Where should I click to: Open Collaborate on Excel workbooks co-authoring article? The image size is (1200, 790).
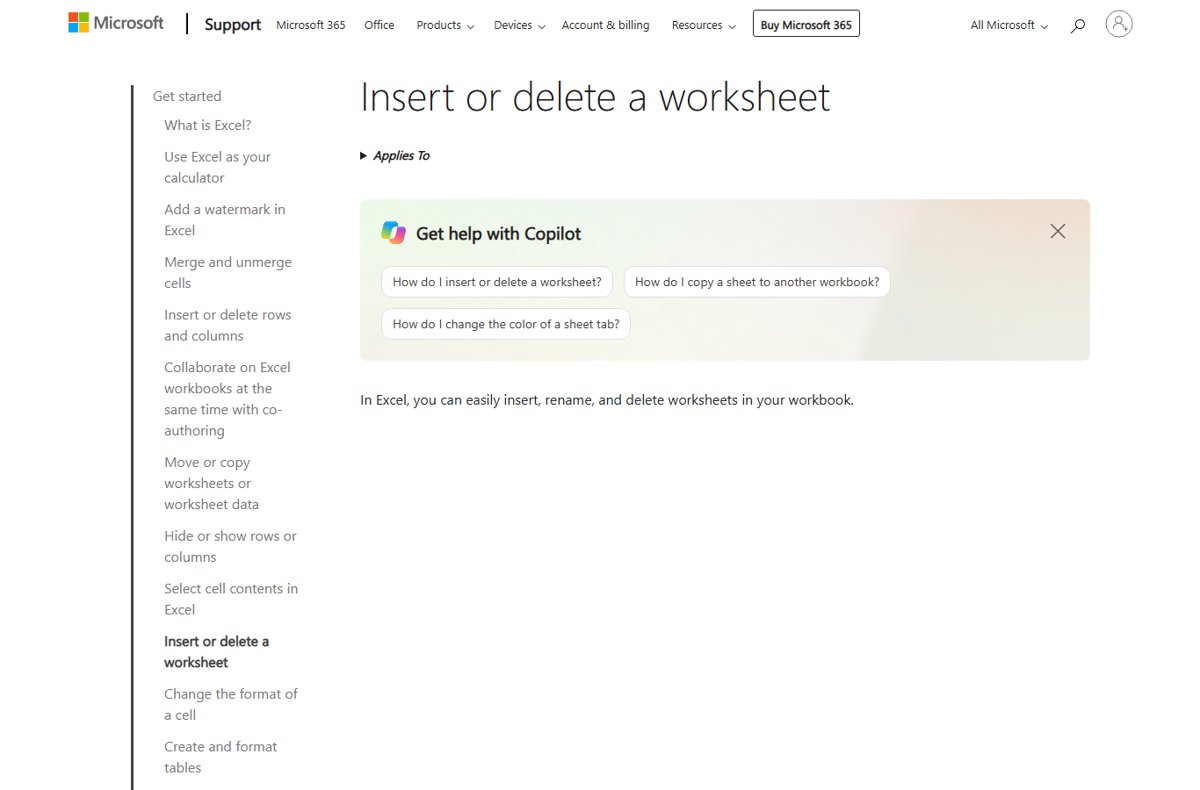click(227, 399)
